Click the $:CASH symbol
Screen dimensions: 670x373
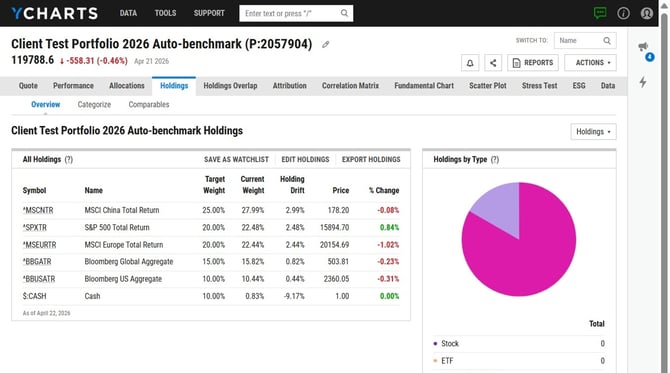34,296
